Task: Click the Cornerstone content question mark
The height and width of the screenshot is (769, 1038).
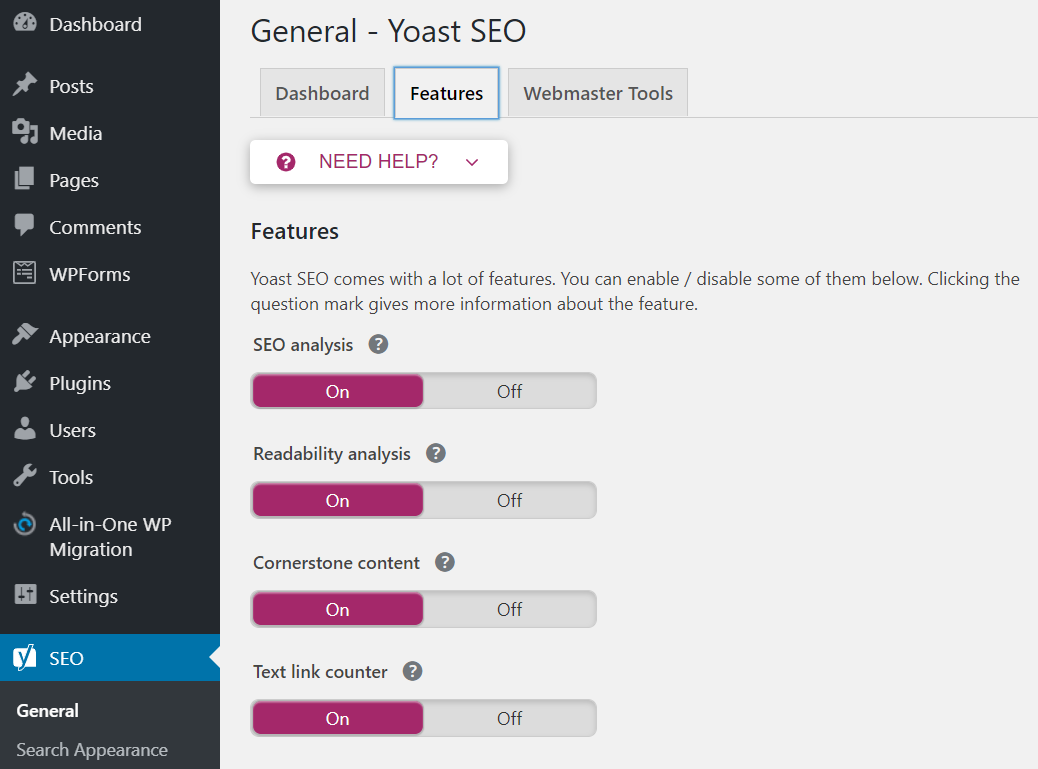Action: click(445, 562)
